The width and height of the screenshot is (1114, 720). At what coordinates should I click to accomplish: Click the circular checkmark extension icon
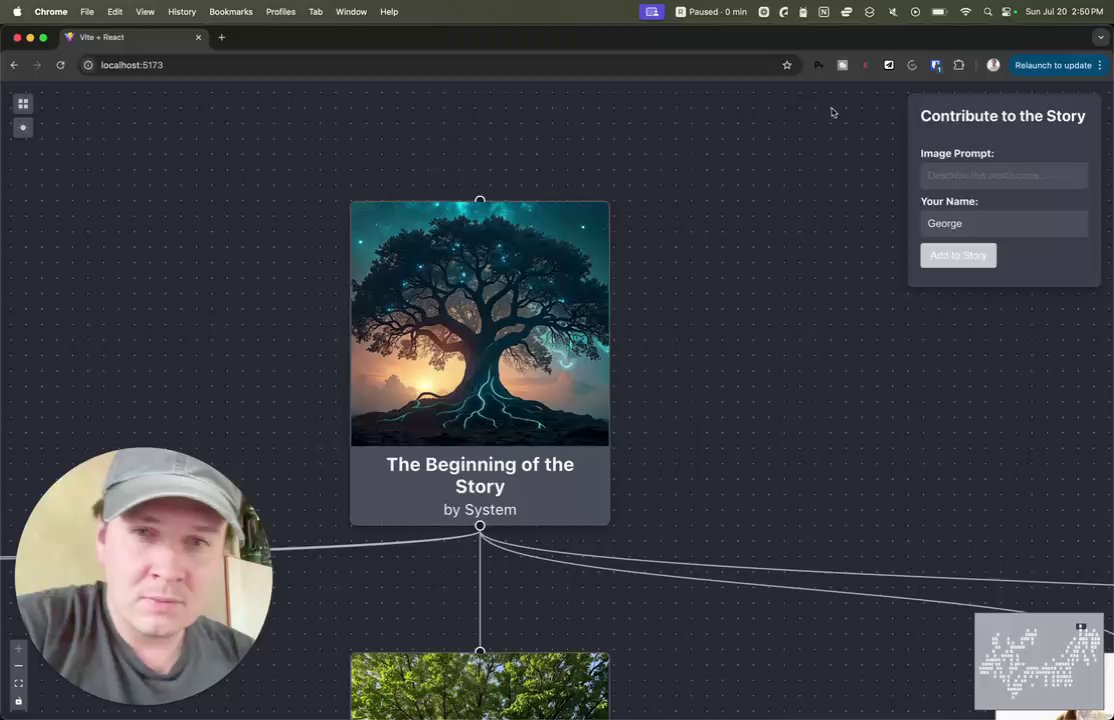click(912, 65)
